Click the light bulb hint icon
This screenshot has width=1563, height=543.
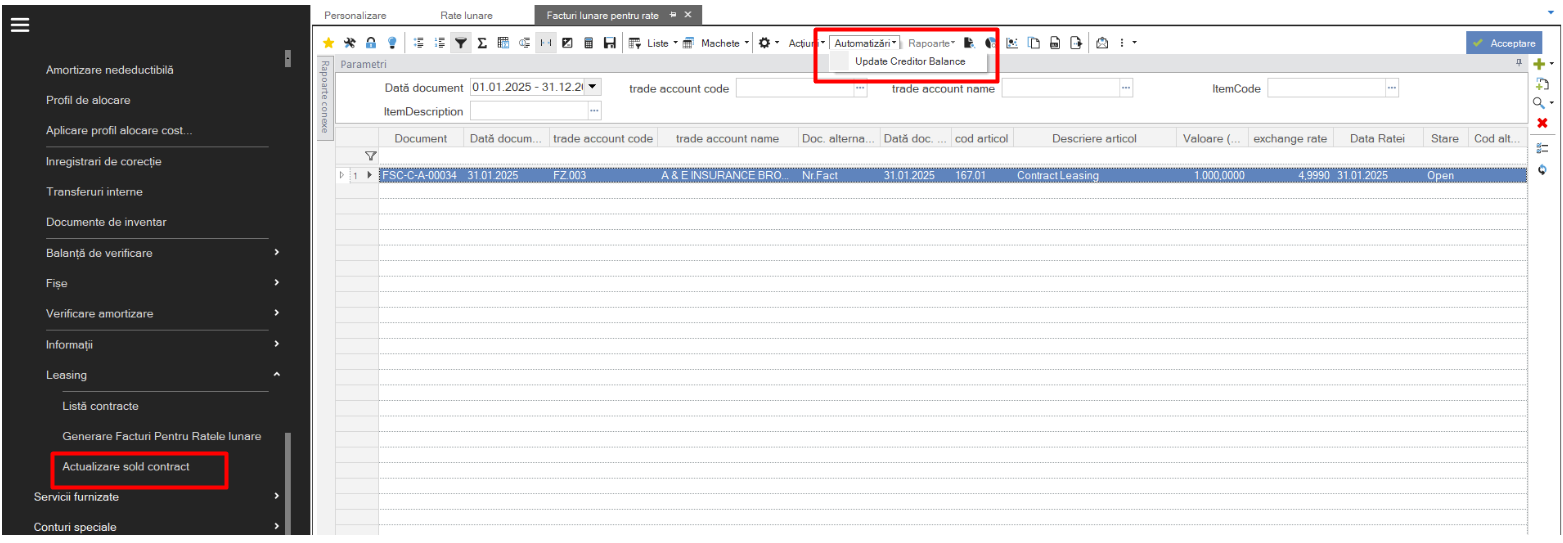click(392, 43)
